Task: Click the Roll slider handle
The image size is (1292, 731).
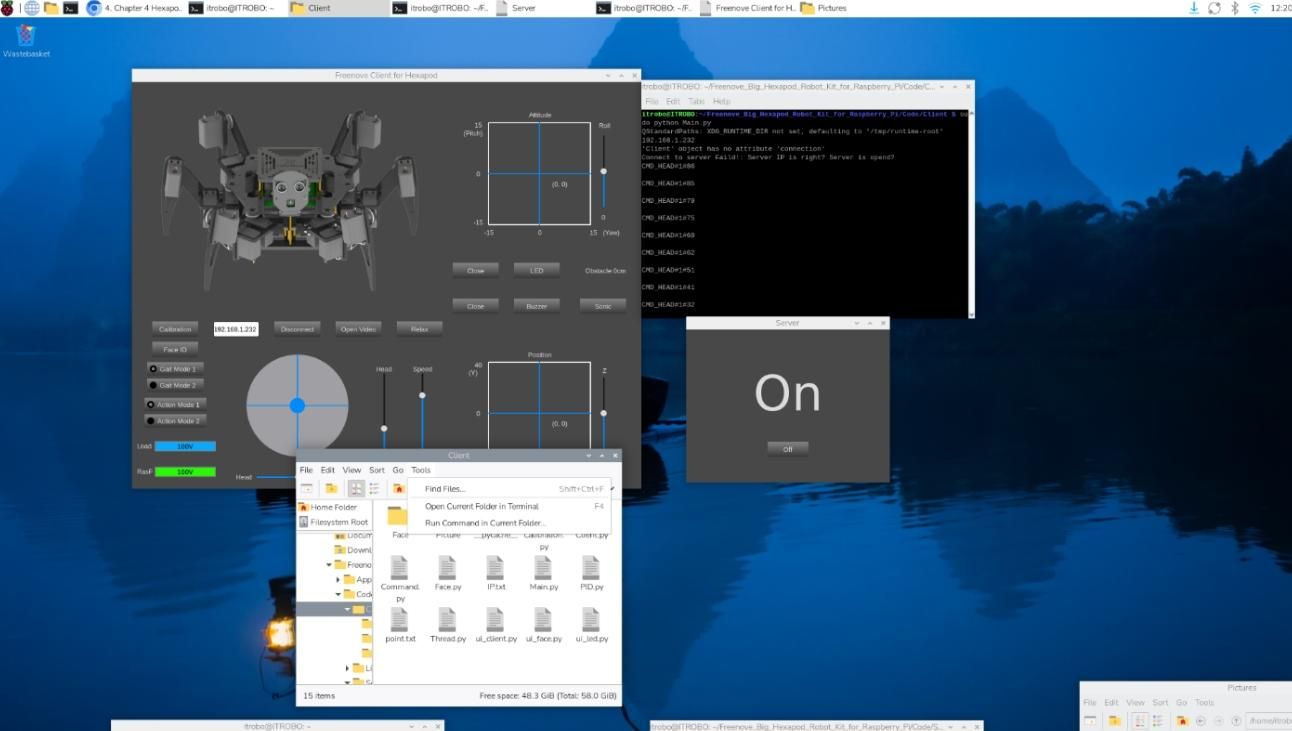Action: pyautogui.click(x=603, y=172)
